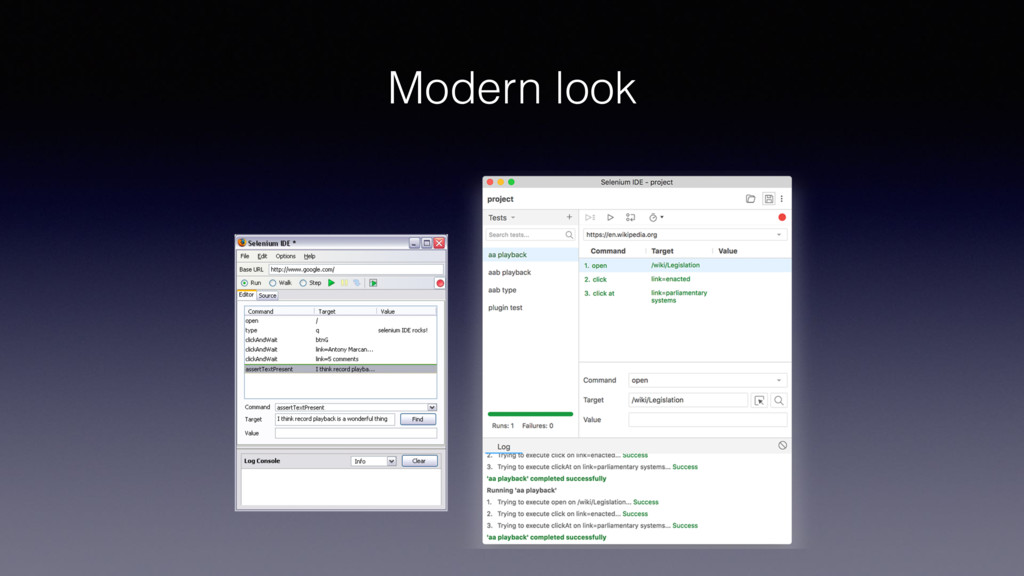This screenshot has height=576, width=1024.
Task: Open the Options menu in old Selenium IDE
Action: click(285, 256)
